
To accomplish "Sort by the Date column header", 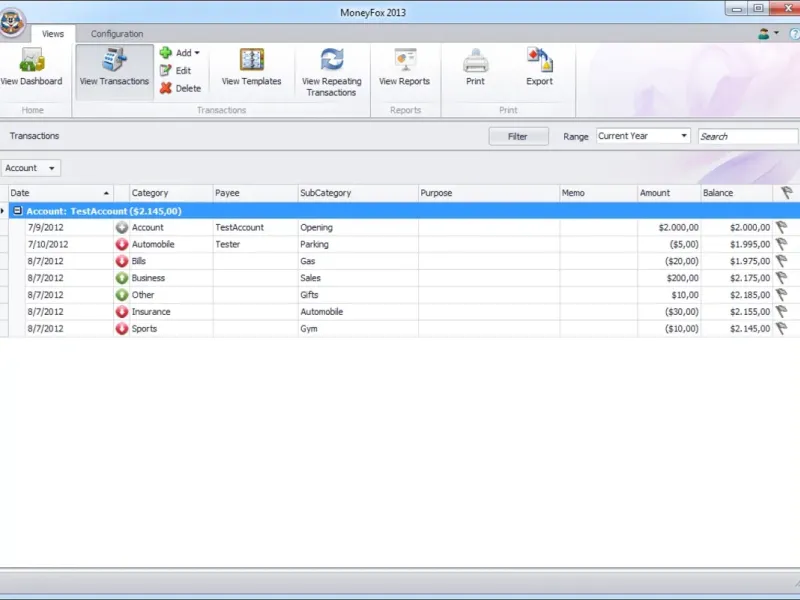I will [60, 193].
